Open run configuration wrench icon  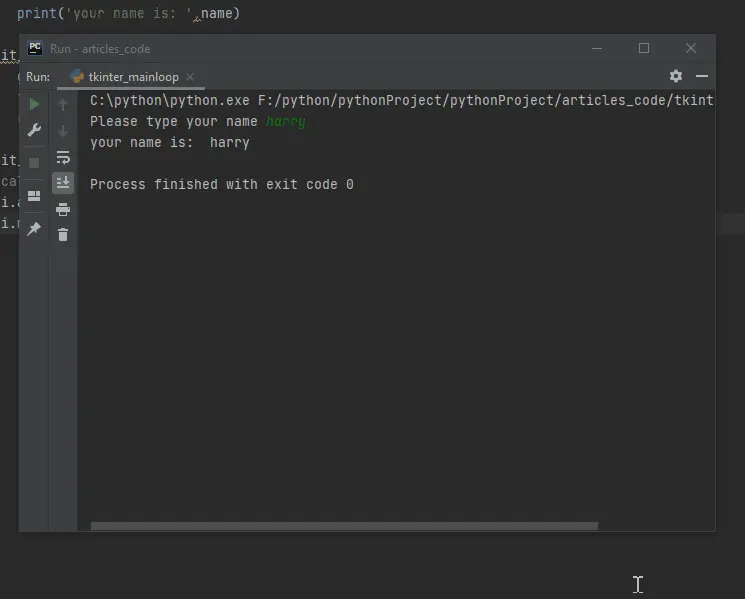point(34,130)
